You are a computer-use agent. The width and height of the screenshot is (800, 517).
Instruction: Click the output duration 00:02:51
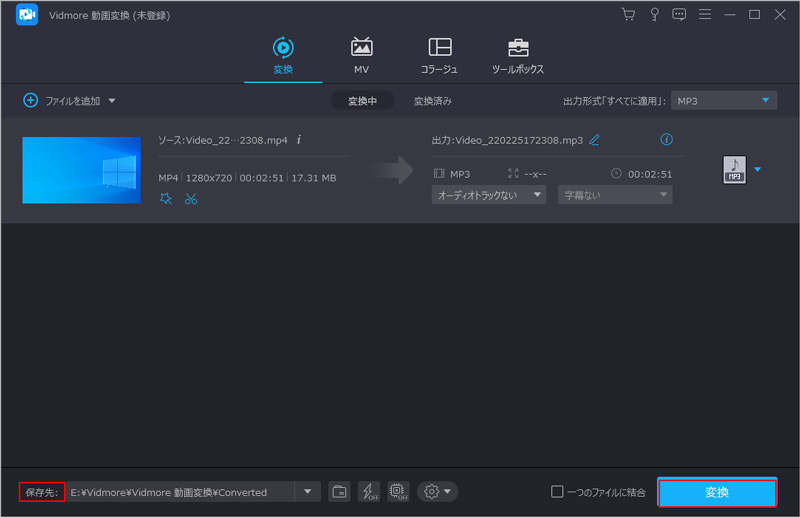click(x=650, y=175)
